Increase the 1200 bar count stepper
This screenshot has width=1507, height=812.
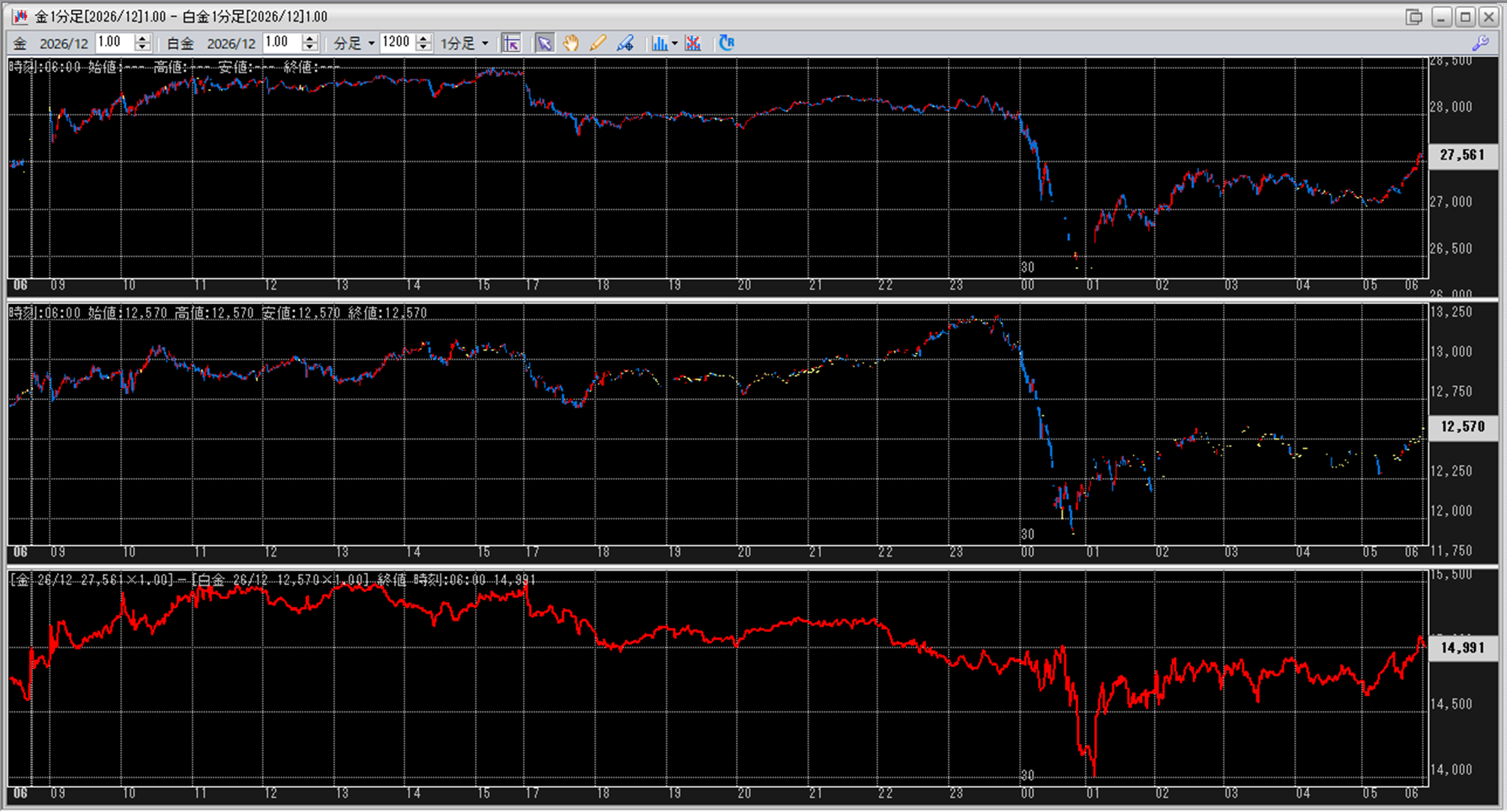click(x=423, y=39)
